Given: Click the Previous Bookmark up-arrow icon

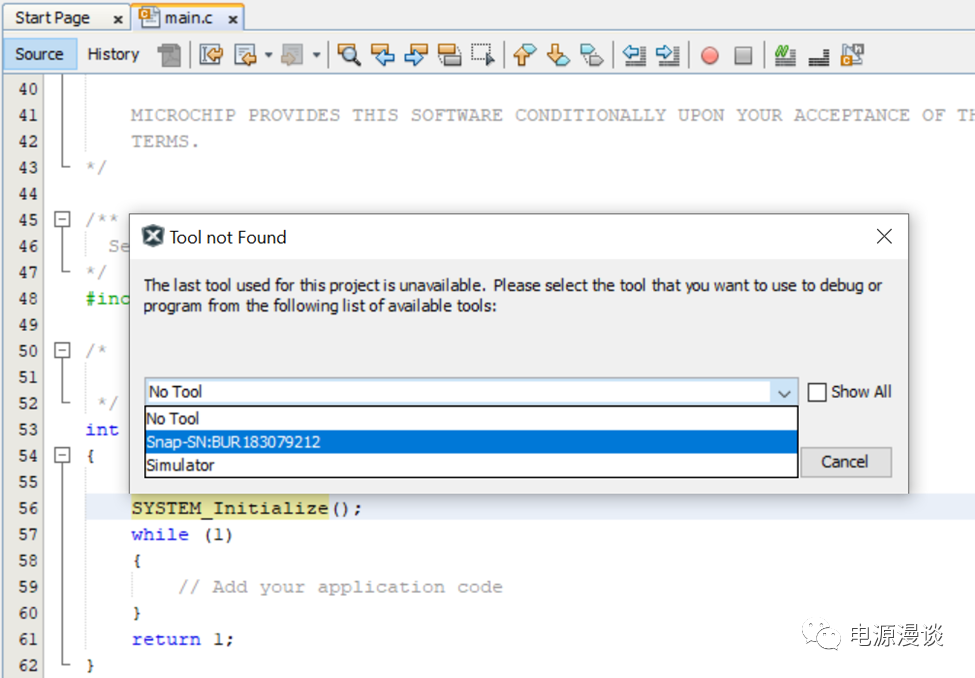Looking at the screenshot, I should coord(524,55).
